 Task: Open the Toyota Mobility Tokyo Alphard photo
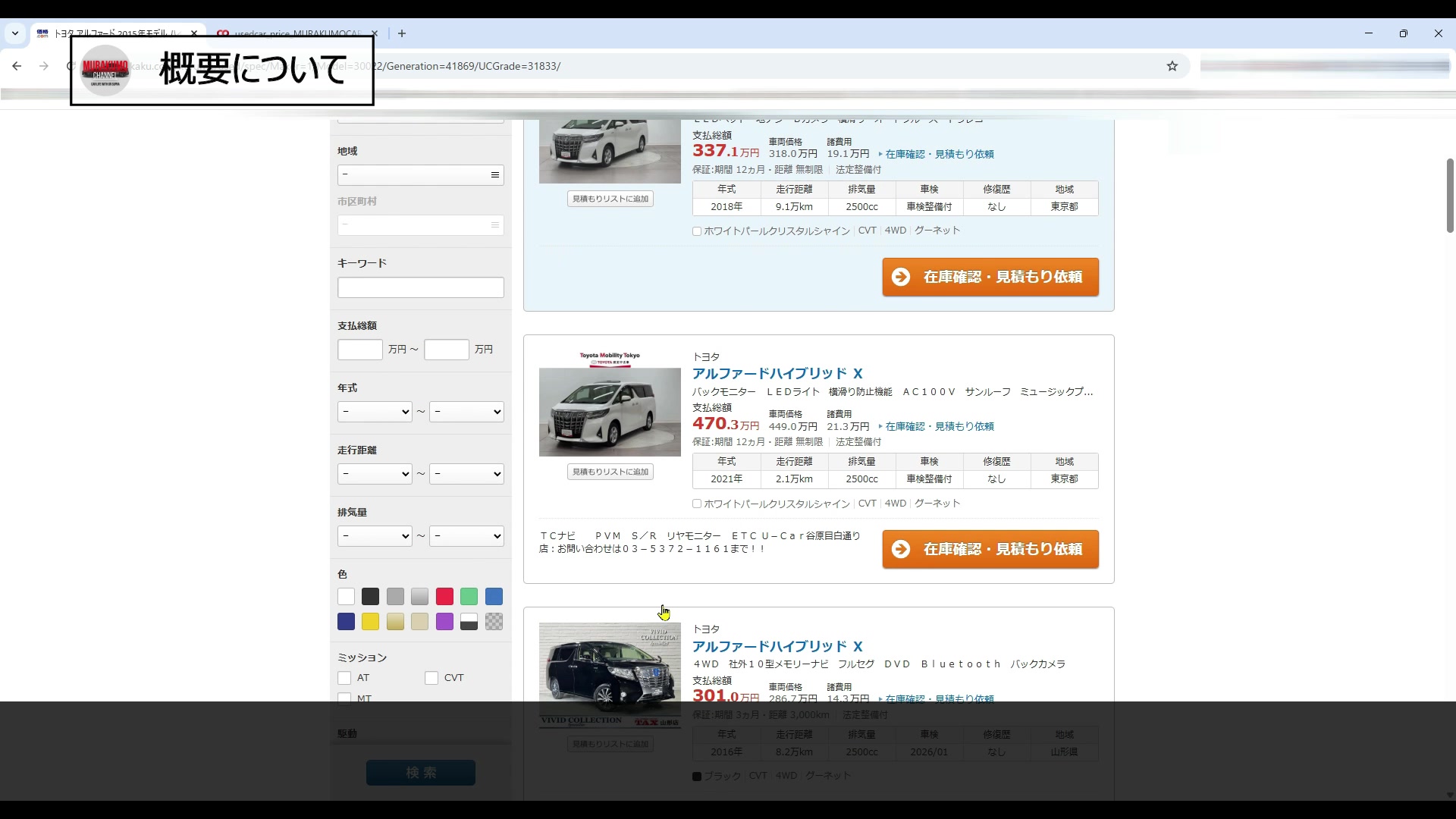610,403
